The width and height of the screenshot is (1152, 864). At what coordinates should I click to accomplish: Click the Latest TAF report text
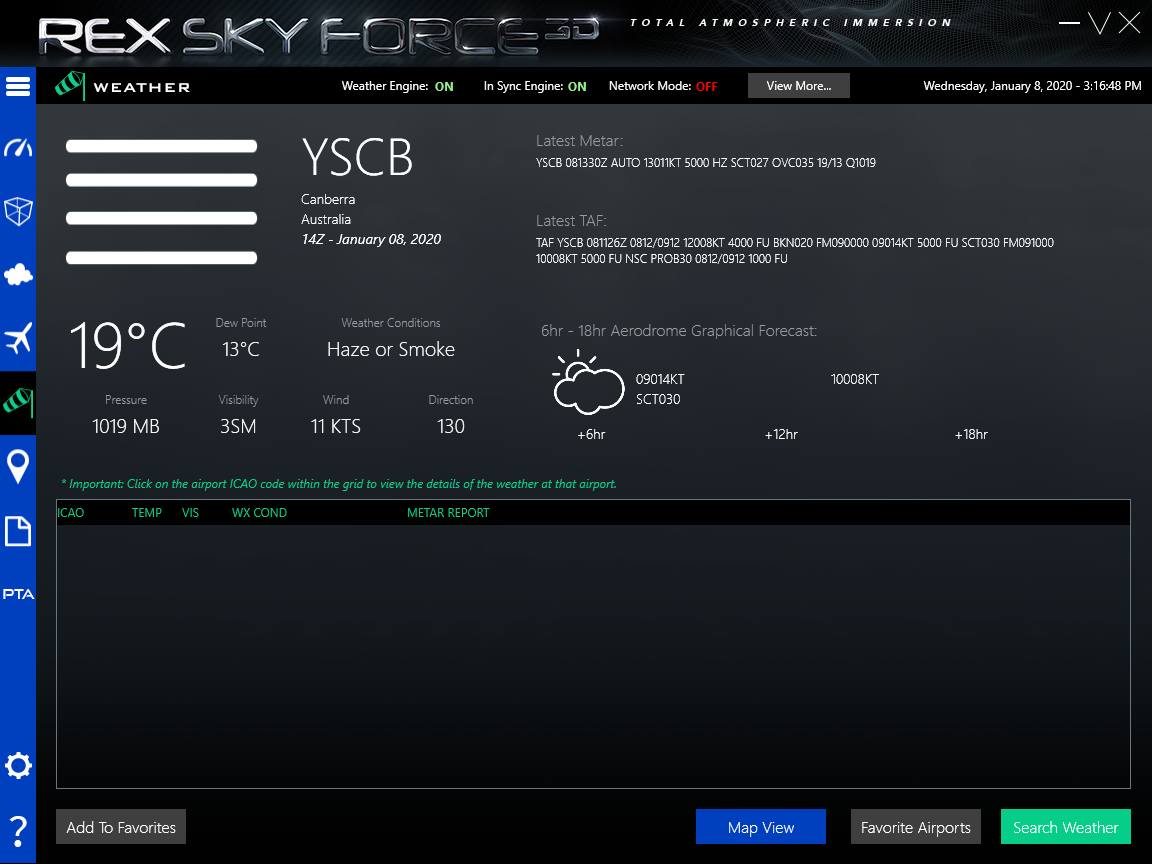[x=794, y=251]
